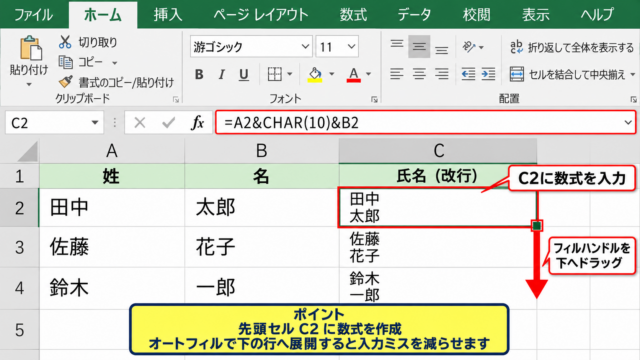Open Insert Function fx dialog

198,122
